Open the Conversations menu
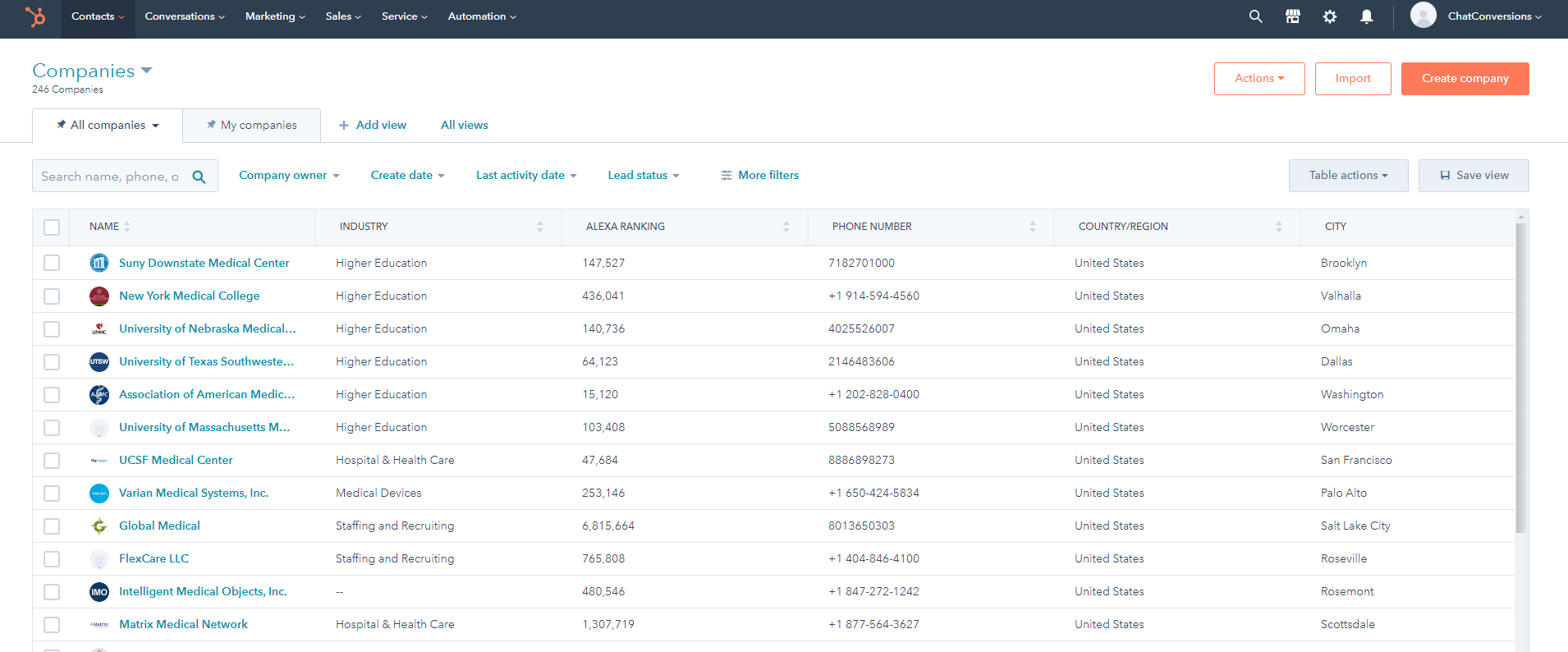Screen dimensions: 1568x652 point(185,16)
